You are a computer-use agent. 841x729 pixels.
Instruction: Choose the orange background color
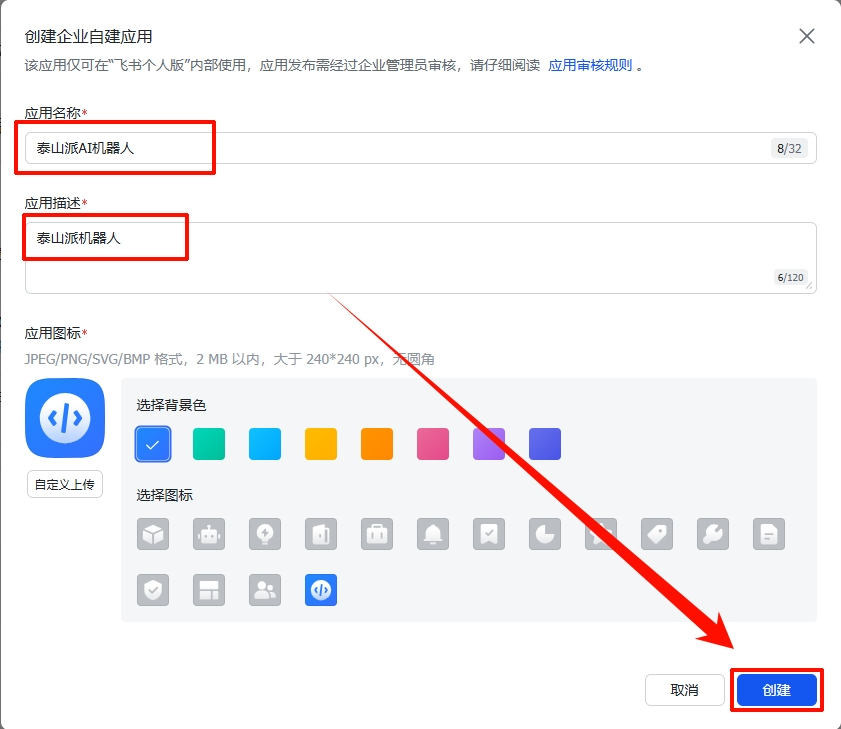click(376, 444)
